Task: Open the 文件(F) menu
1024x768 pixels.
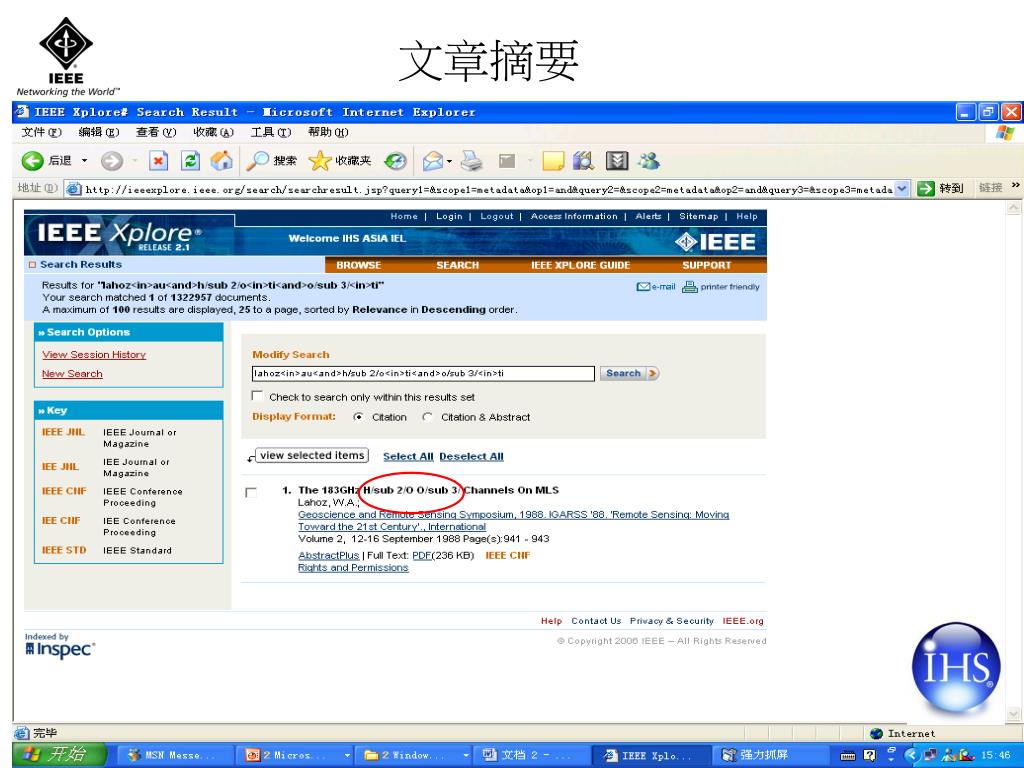Action: [41, 132]
